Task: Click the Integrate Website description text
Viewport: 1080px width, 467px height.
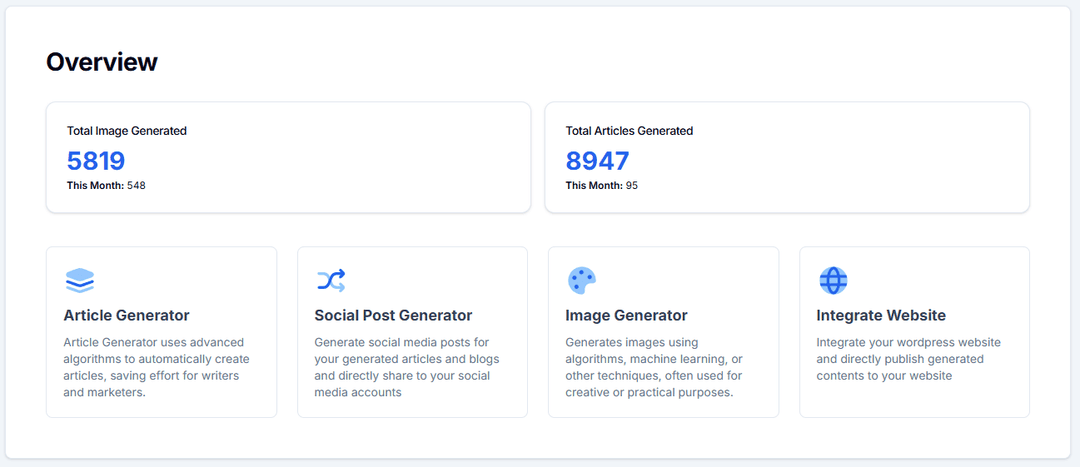Action: (908, 359)
